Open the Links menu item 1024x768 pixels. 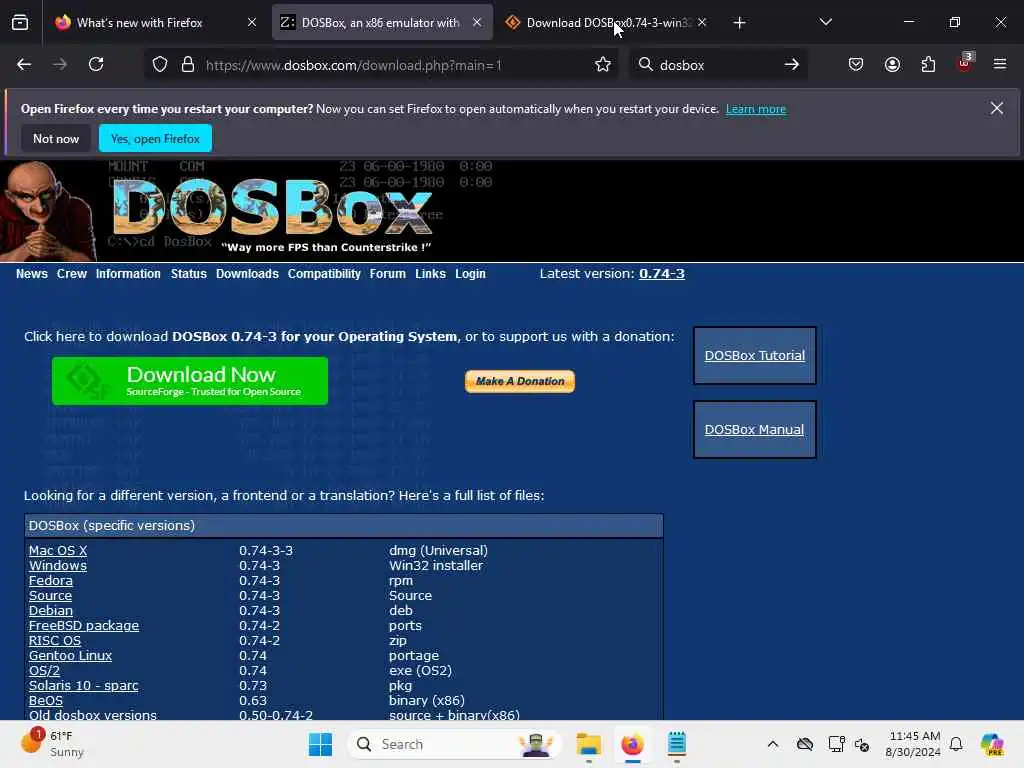(430, 274)
